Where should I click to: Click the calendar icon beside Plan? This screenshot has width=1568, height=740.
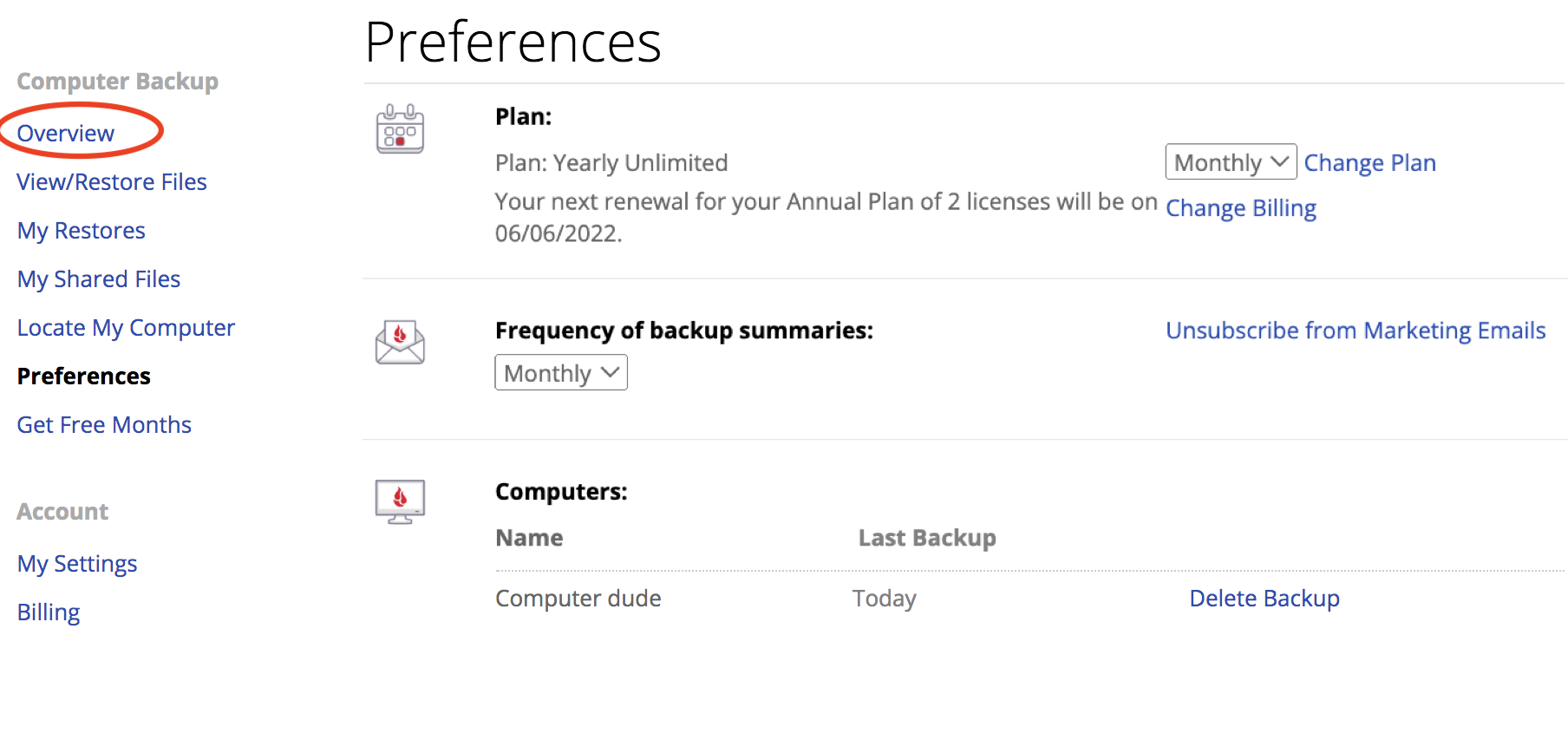(400, 128)
